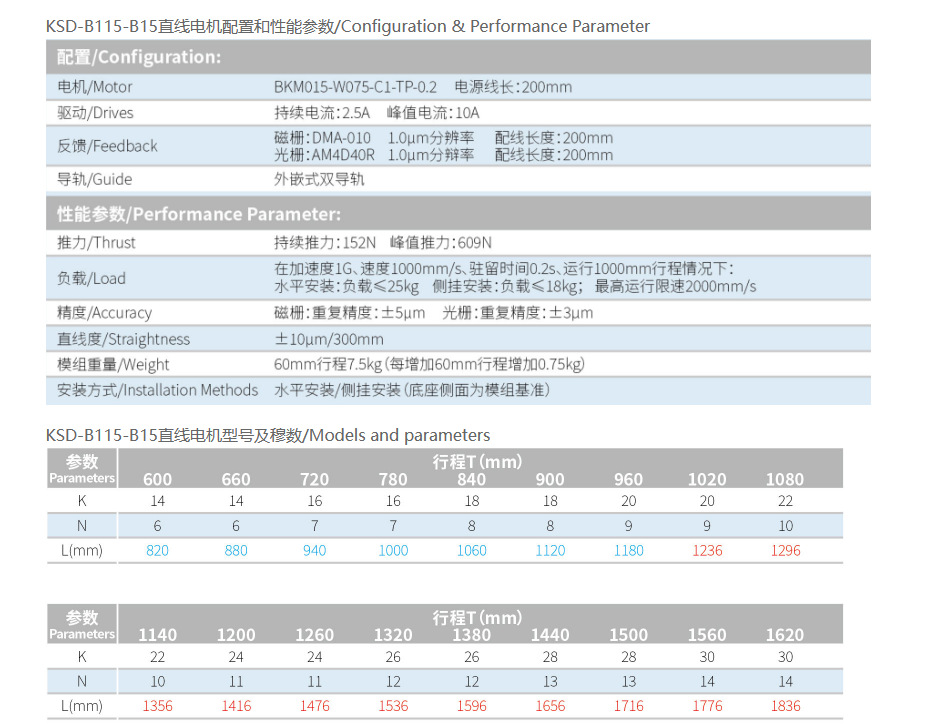
Task: Select the text '持续推力:152N'
Action: click(x=325, y=243)
